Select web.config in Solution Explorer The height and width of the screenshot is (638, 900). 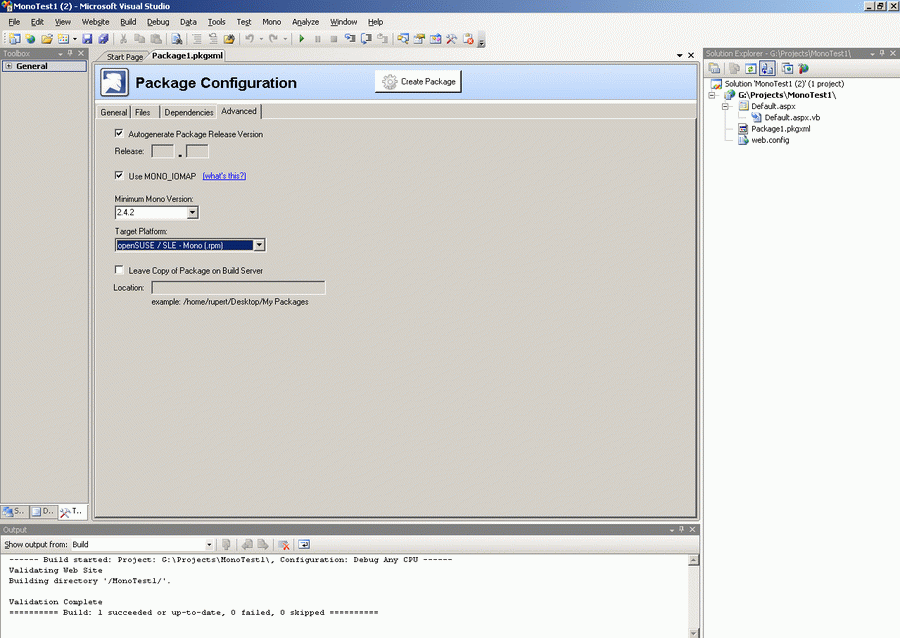[x=770, y=140]
